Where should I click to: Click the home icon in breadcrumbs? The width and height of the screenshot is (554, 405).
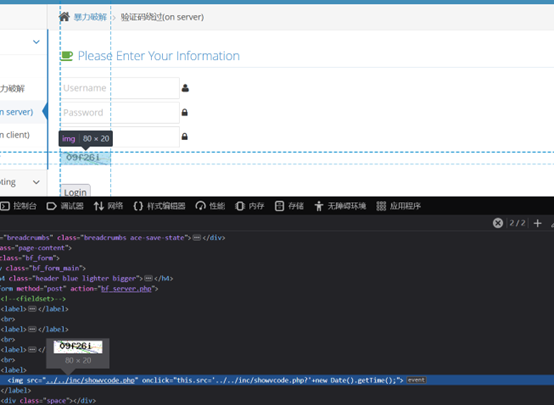(64, 17)
